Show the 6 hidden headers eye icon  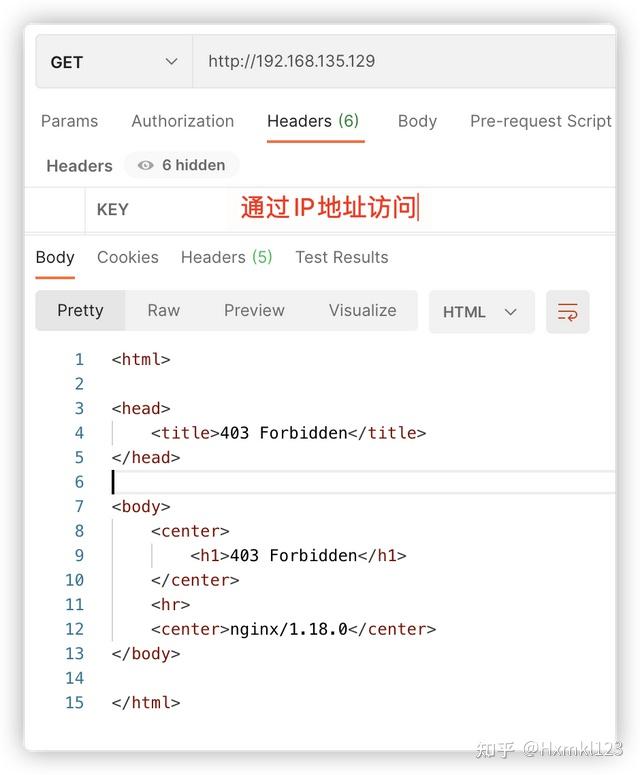pyautogui.click(x=145, y=165)
